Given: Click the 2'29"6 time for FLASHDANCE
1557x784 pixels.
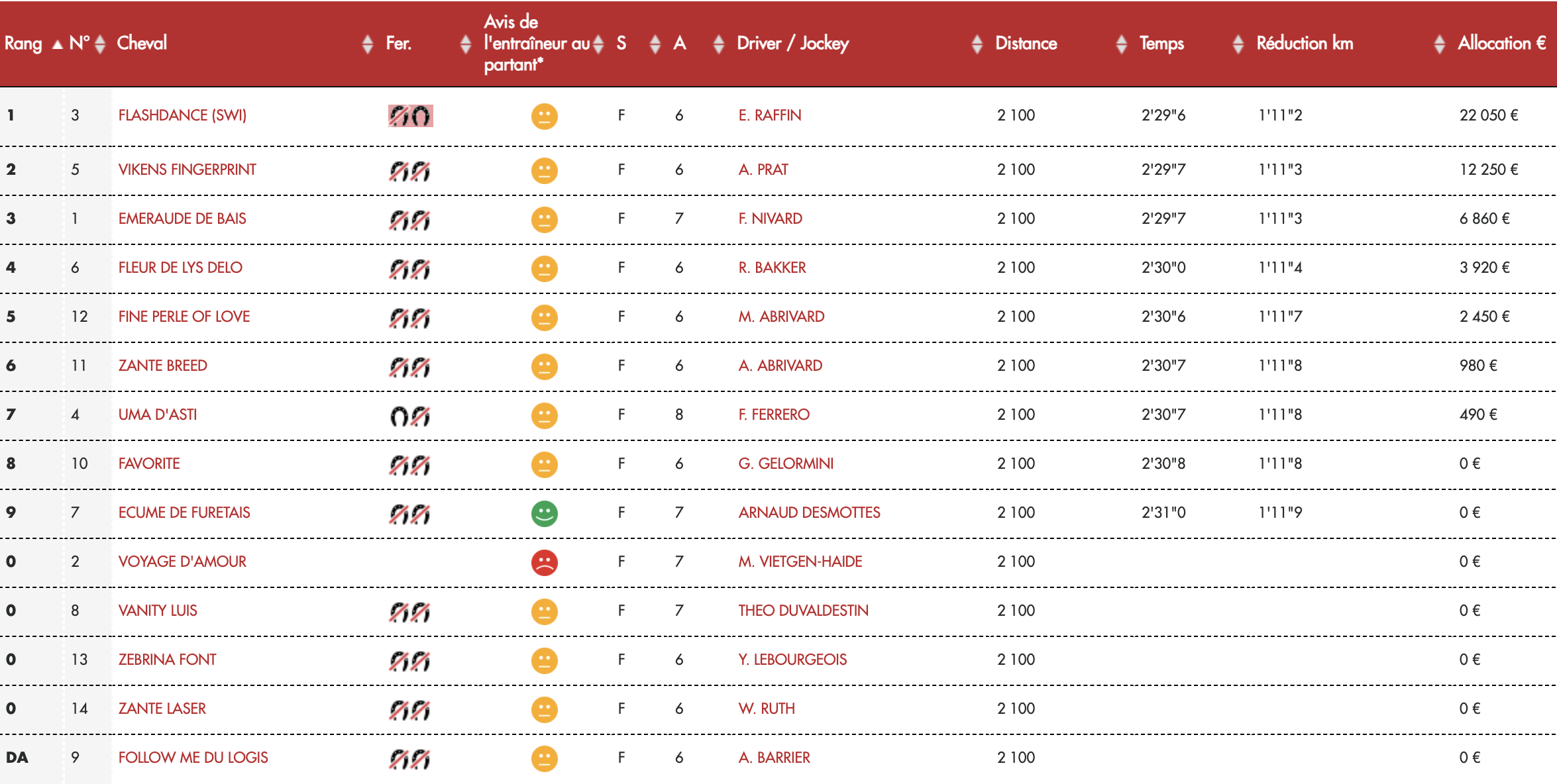Looking at the screenshot, I should click(1163, 115).
